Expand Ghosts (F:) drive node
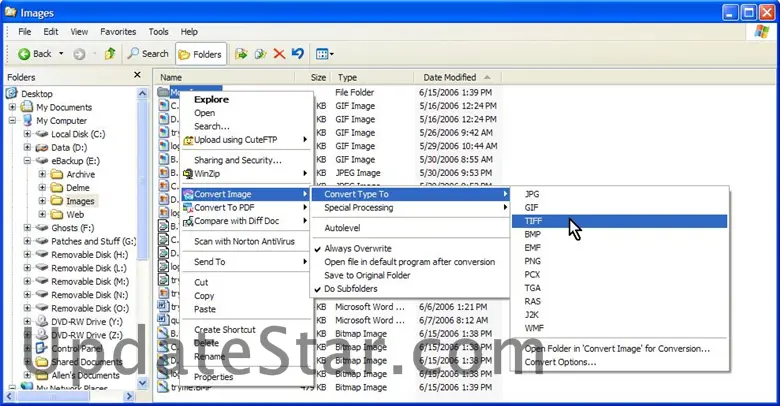This screenshot has height=406, width=780. pyautogui.click(x=27, y=228)
